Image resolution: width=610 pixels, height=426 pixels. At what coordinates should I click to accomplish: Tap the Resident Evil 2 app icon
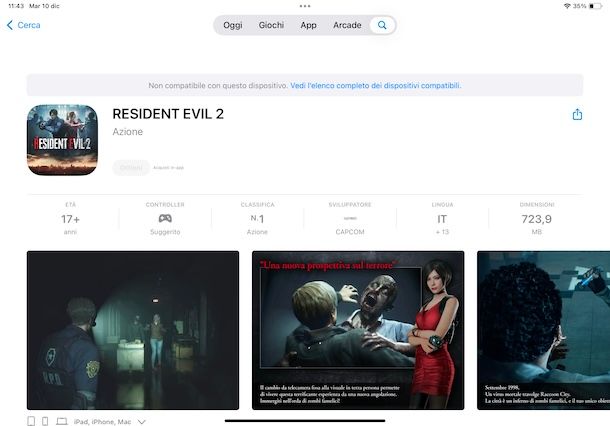62,140
